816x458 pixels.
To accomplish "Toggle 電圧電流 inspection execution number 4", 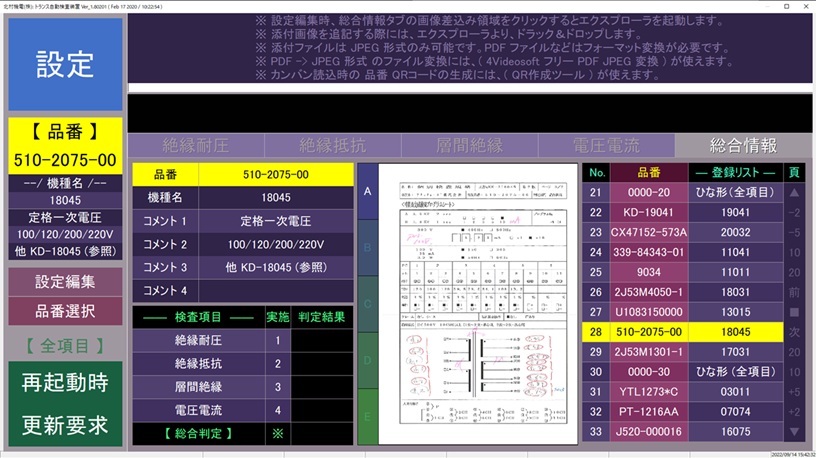I will (277, 410).
